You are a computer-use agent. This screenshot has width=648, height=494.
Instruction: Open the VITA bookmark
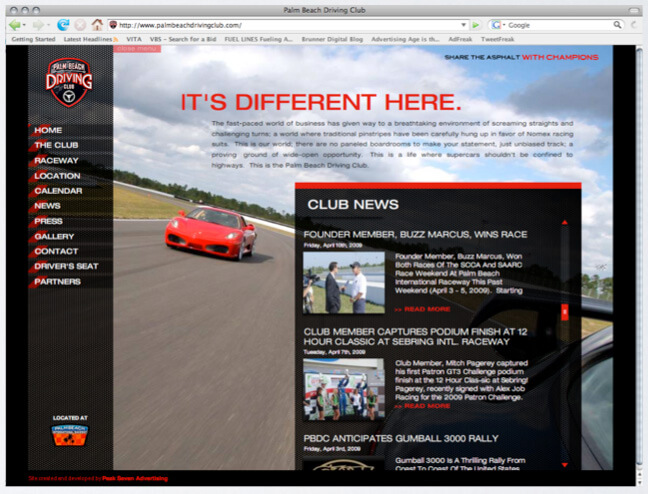(x=134, y=39)
